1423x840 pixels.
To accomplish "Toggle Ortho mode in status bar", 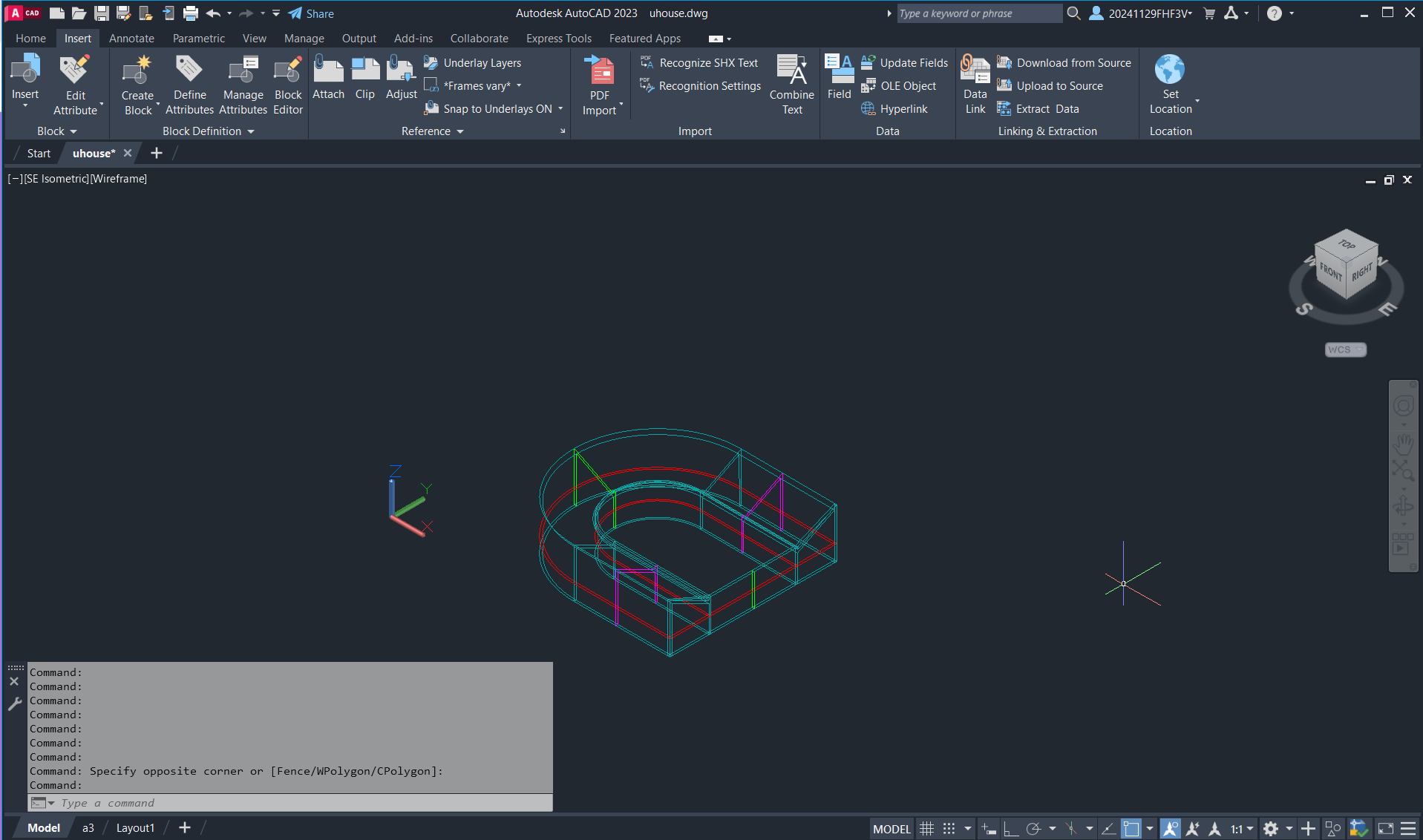I will [x=1010, y=829].
